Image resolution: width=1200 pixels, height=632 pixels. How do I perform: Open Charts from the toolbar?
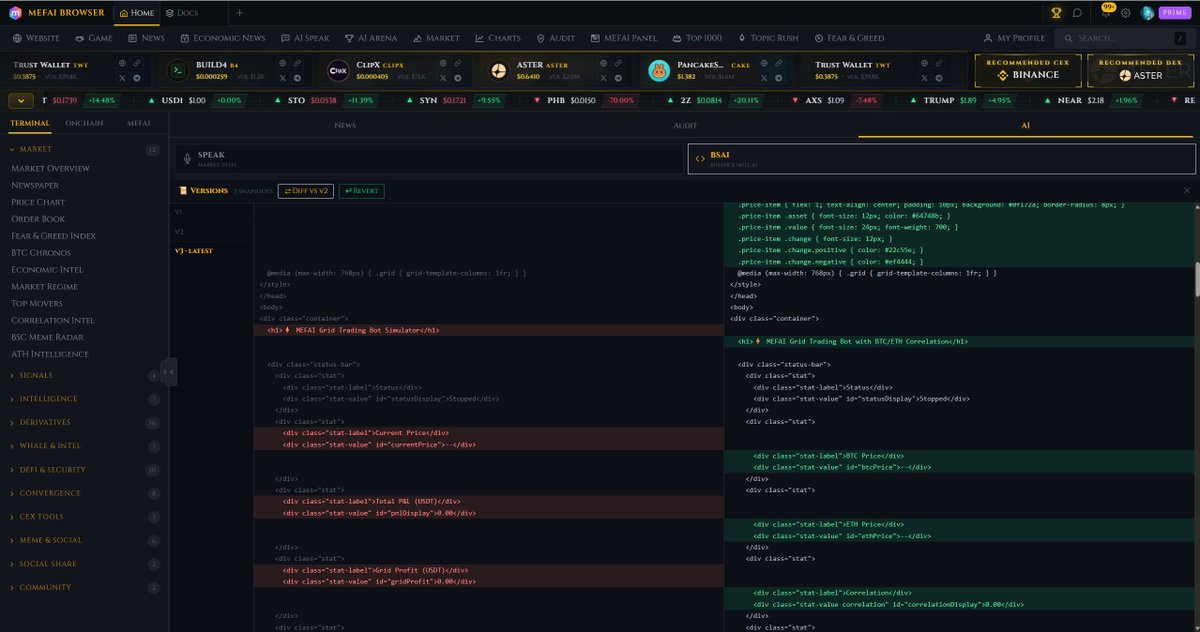(x=497, y=38)
